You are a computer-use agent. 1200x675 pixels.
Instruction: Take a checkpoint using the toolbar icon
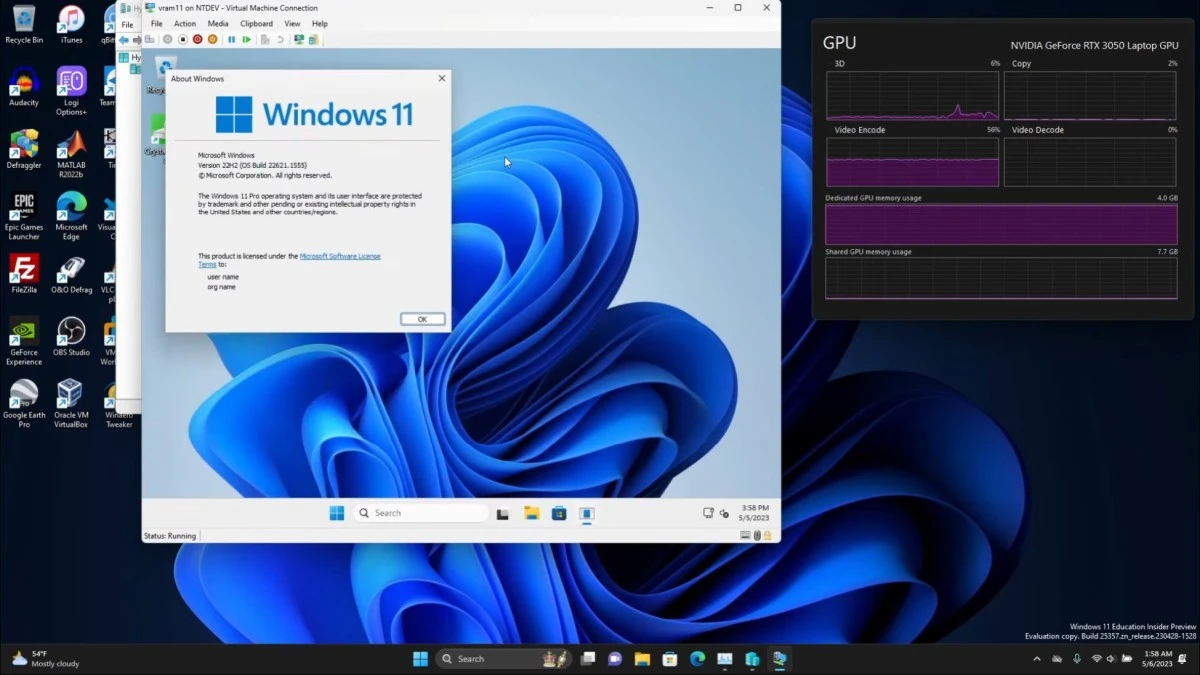[x=266, y=39]
